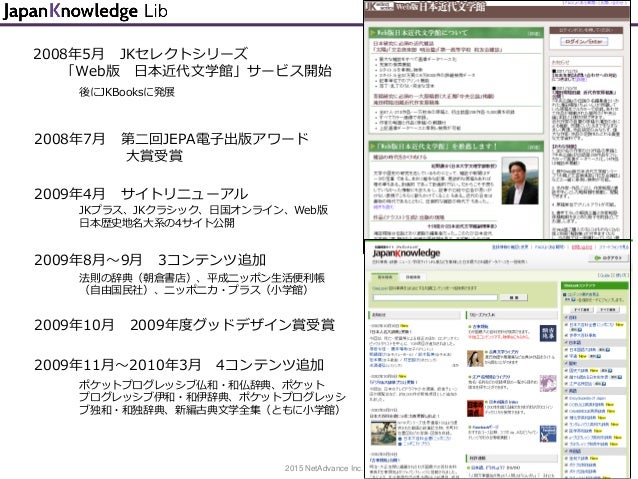The width and height of the screenshot is (638, 479).
Task: Click the purple 江戸名所図会 thumbnail image
Action: [548, 383]
